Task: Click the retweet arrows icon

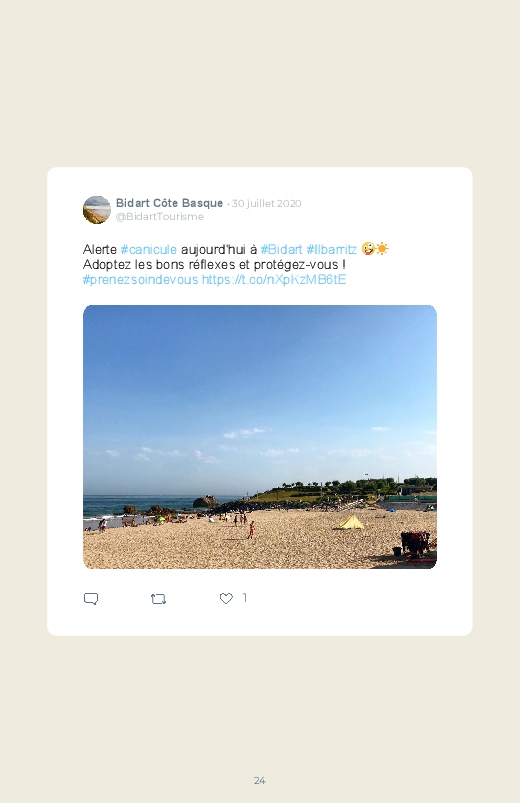Action: point(158,599)
